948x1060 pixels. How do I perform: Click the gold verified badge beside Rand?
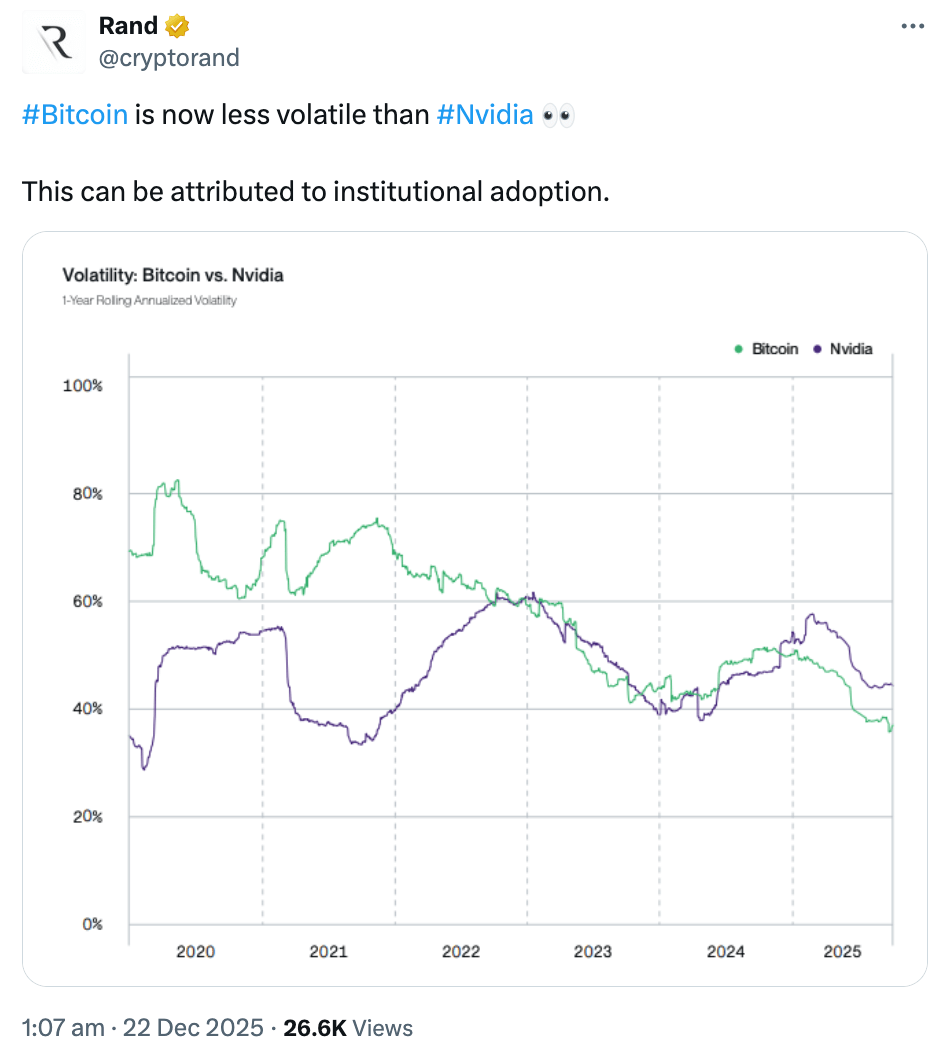pos(177,26)
